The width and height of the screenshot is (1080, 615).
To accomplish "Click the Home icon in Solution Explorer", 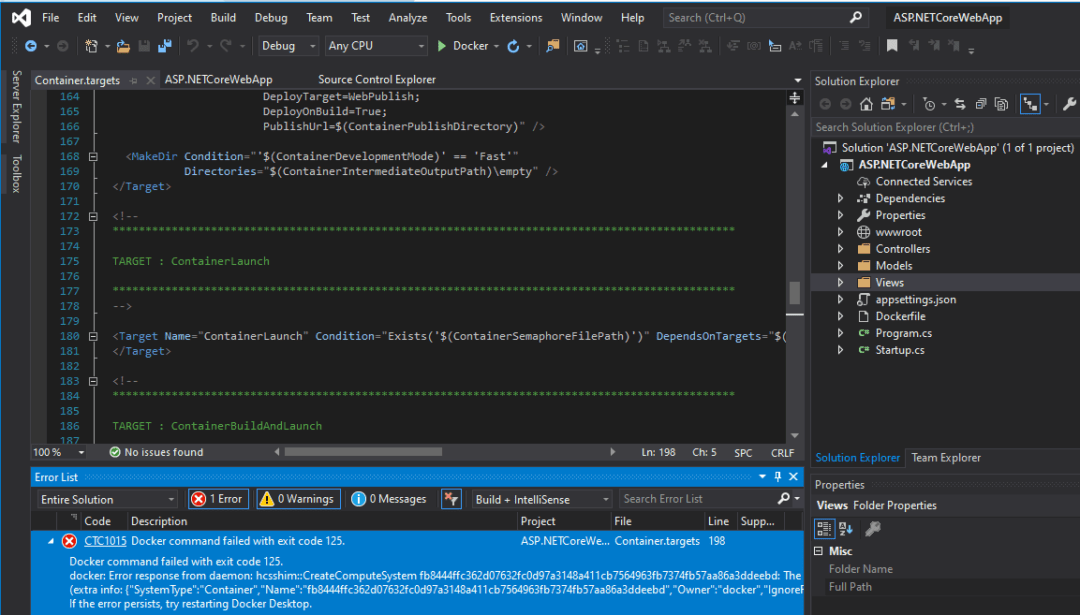I will [866, 104].
